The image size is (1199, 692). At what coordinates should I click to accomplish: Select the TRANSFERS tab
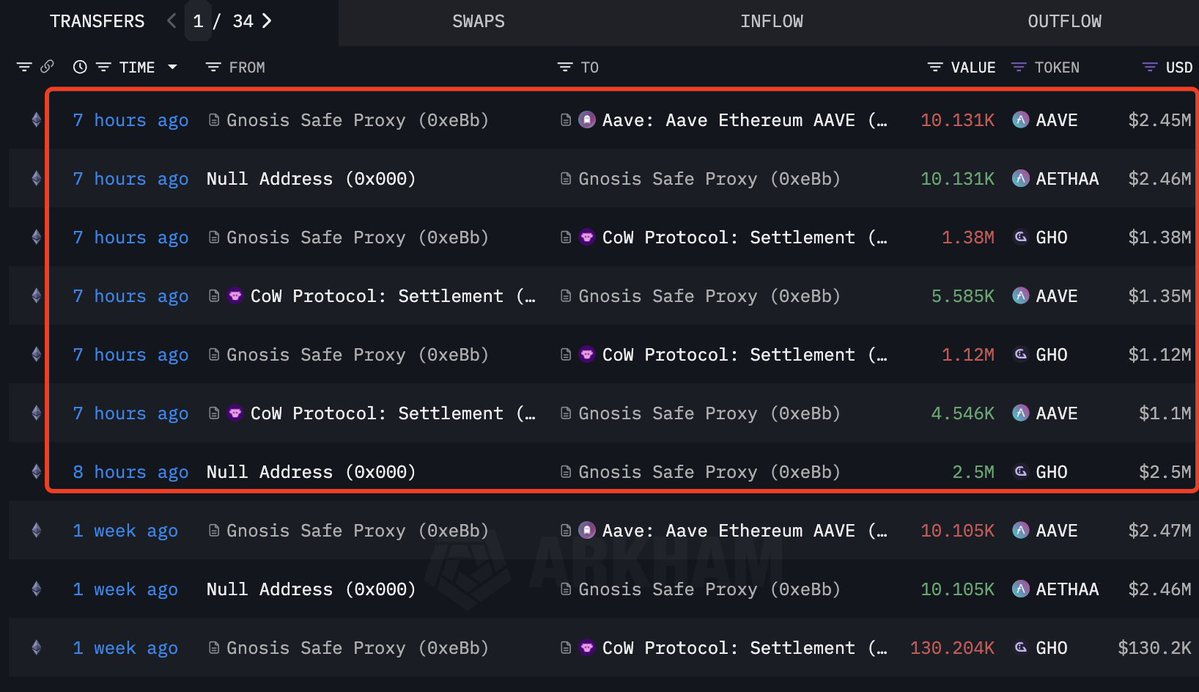97,21
